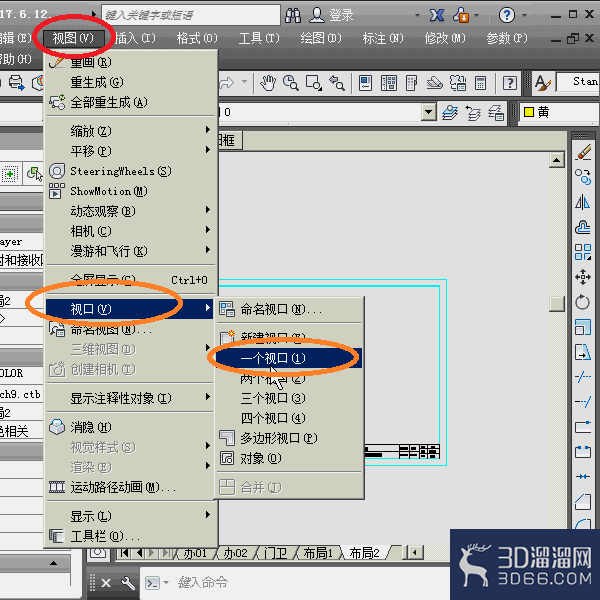Viewport: 600px width, 600px height.
Task: Click the zoom window tool
Action: [x=314, y=83]
